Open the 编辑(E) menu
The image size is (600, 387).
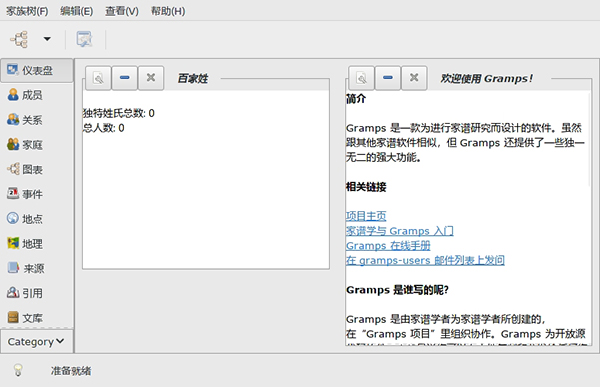(76, 11)
